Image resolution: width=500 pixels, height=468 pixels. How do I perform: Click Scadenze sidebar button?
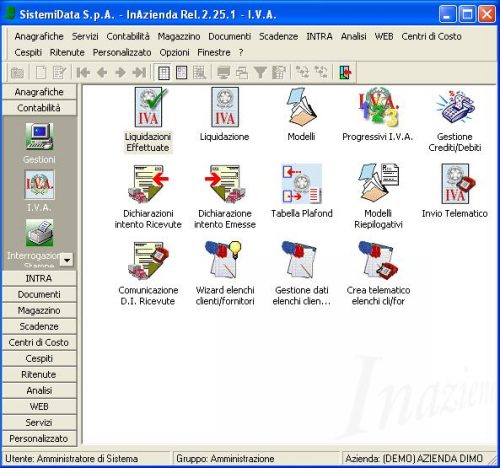pos(39,326)
